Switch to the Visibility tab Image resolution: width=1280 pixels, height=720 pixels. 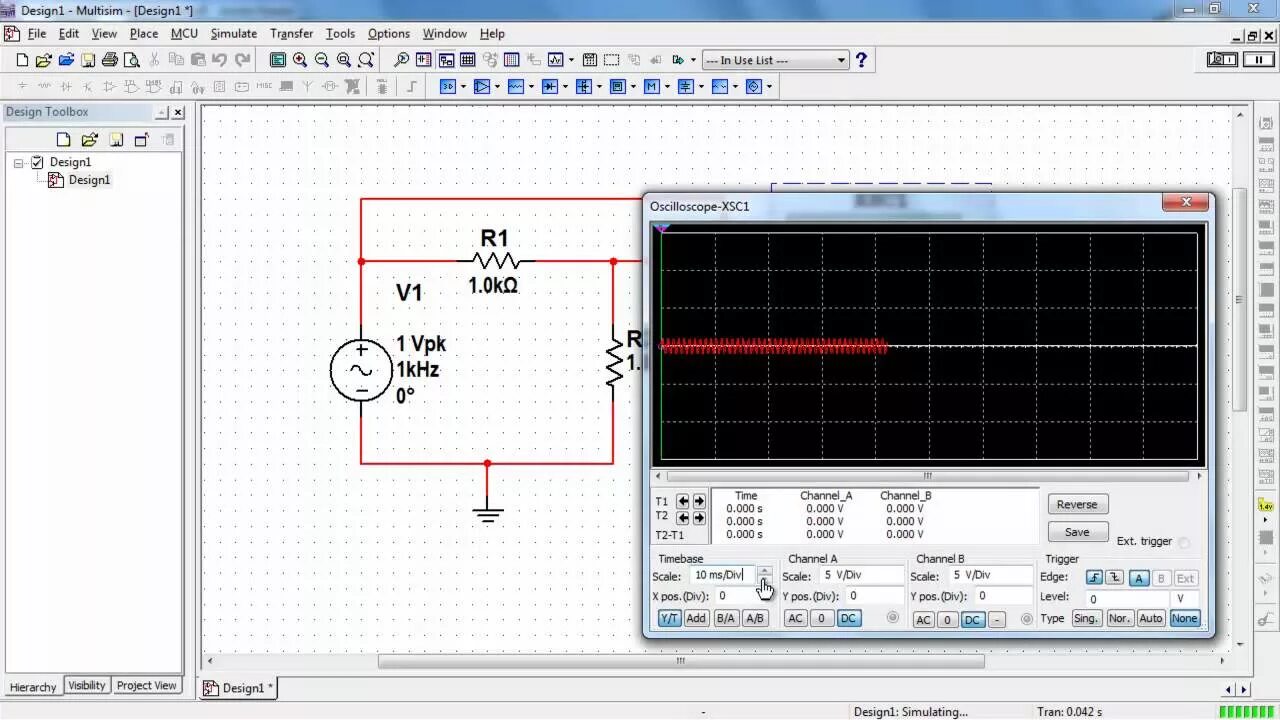(x=87, y=686)
